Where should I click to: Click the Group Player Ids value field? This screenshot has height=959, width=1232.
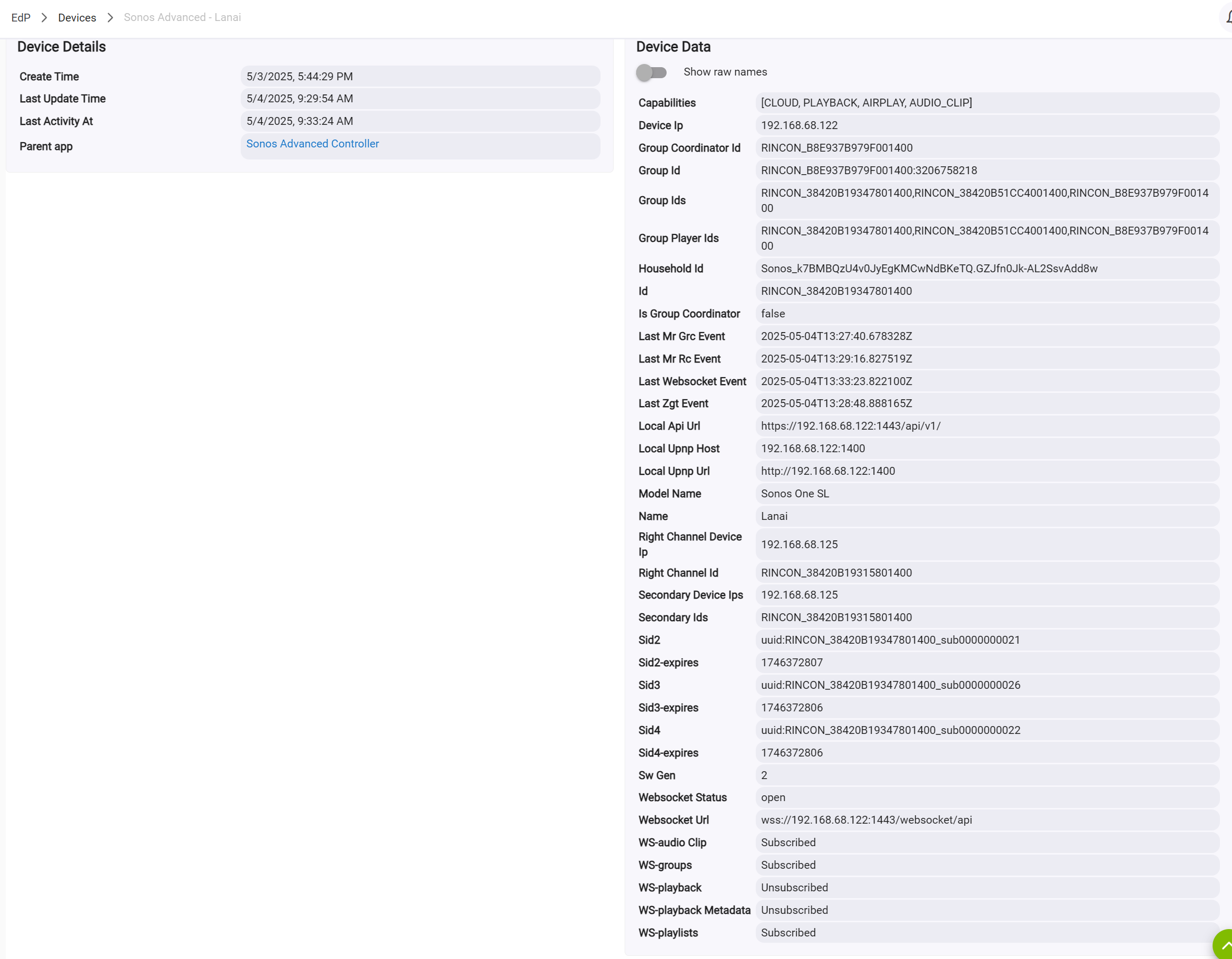click(987, 238)
